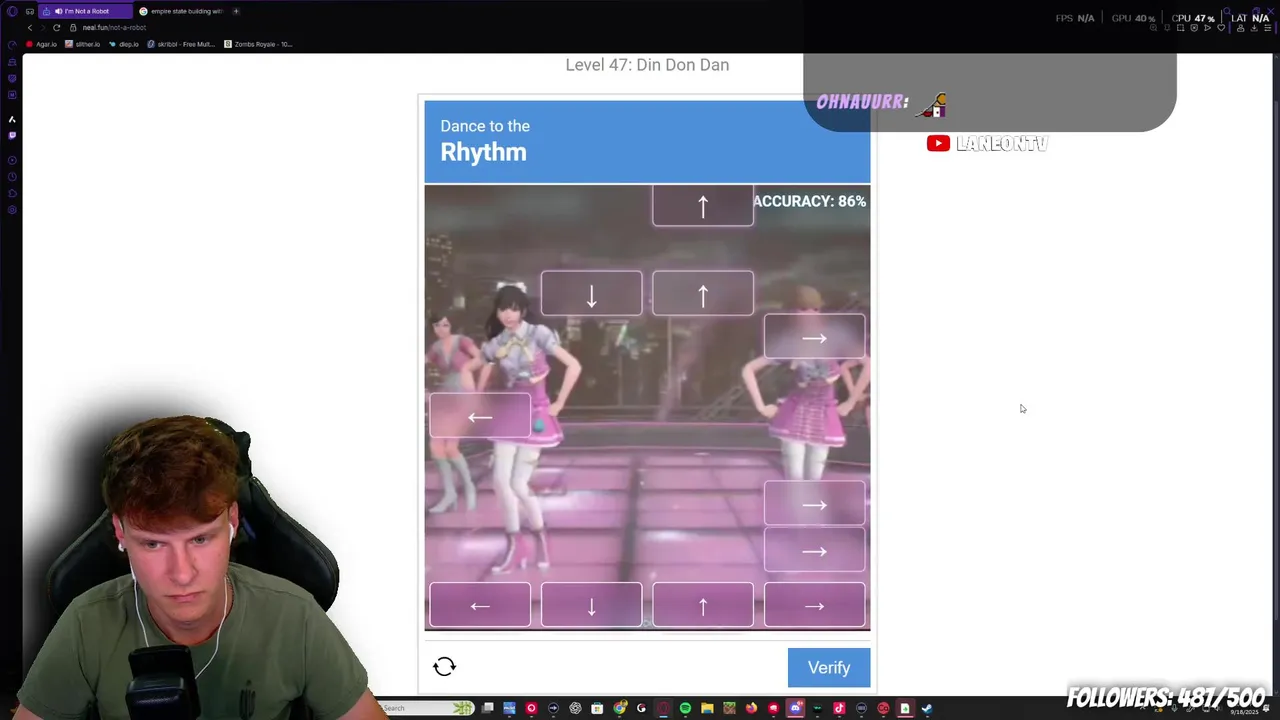Click the player play-triangle icon in the toolbar

[1207, 28]
